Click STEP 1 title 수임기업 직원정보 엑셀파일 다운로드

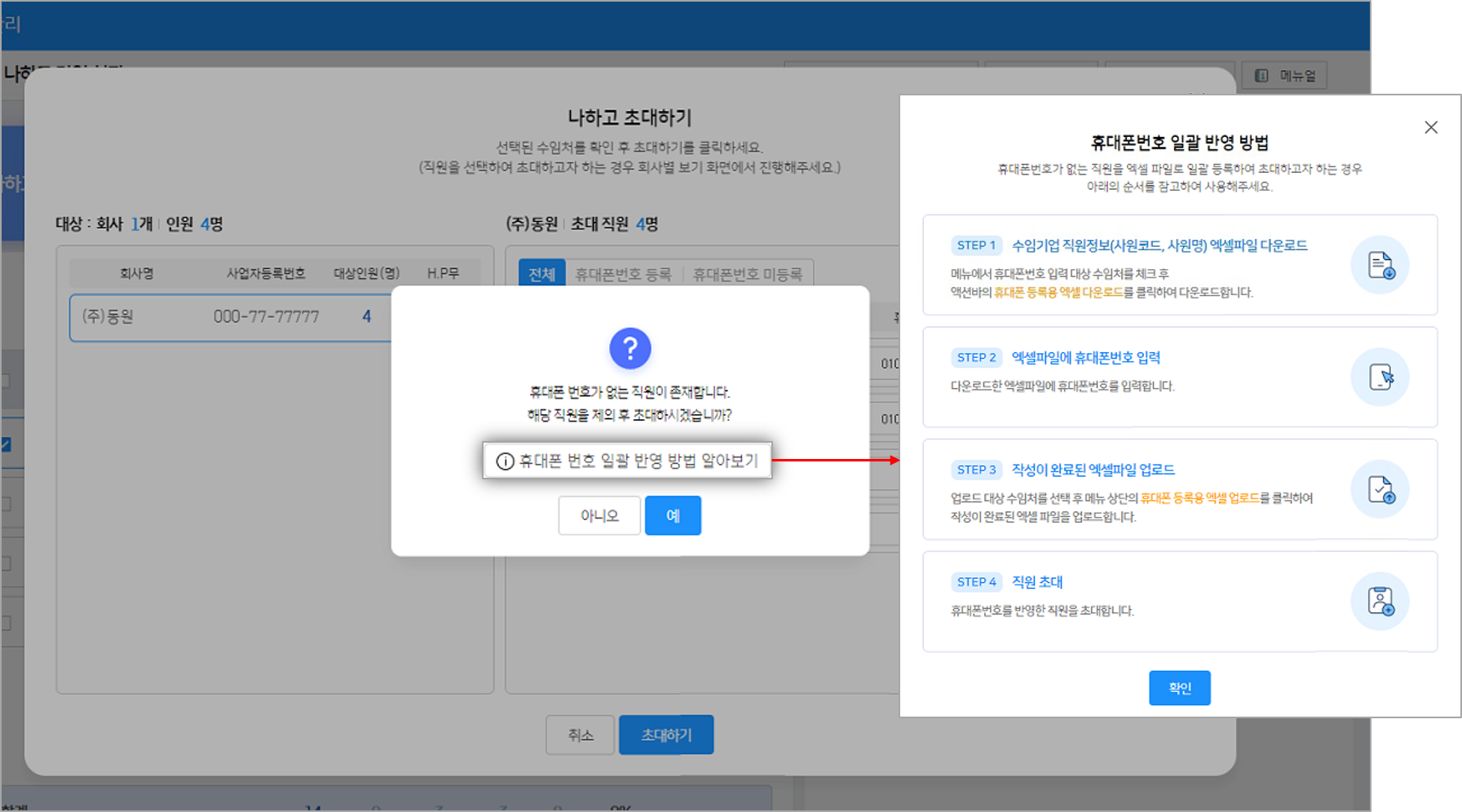point(1159,245)
